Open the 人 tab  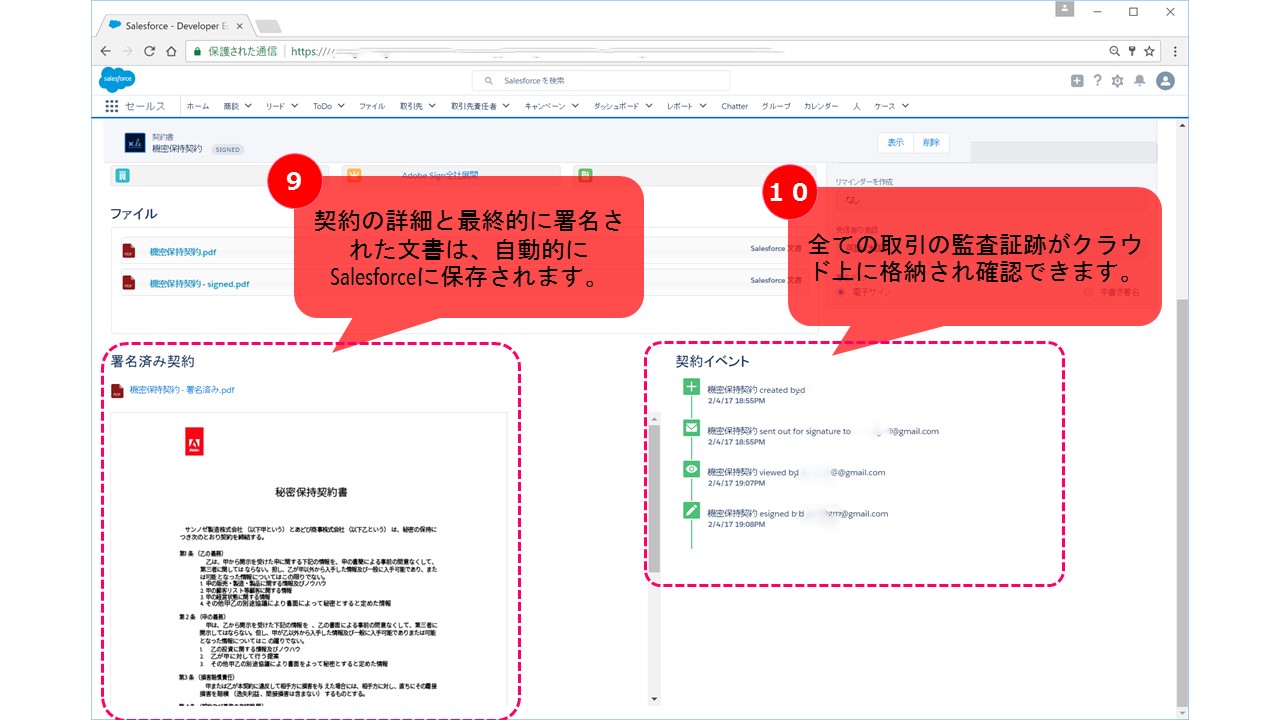pyautogui.click(x=857, y=106)
